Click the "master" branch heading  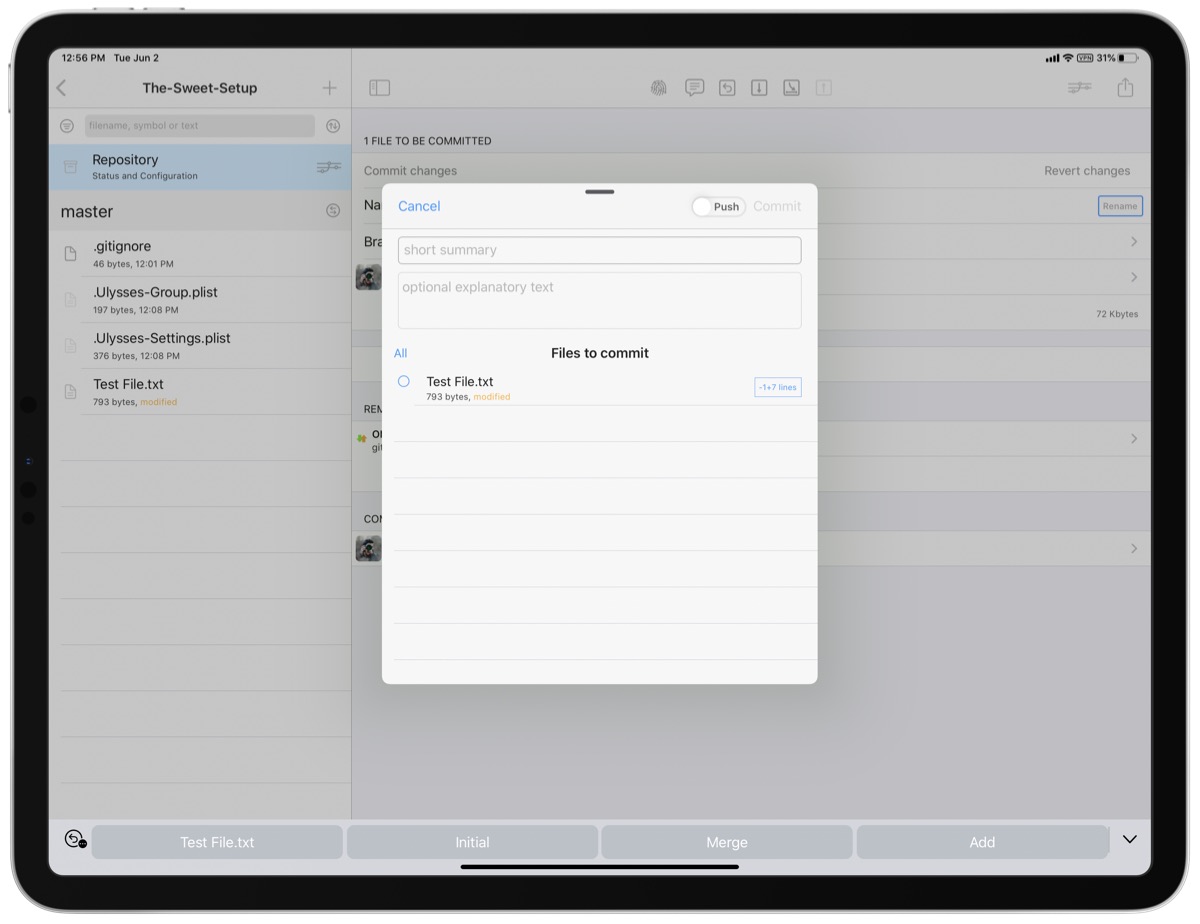87,211
